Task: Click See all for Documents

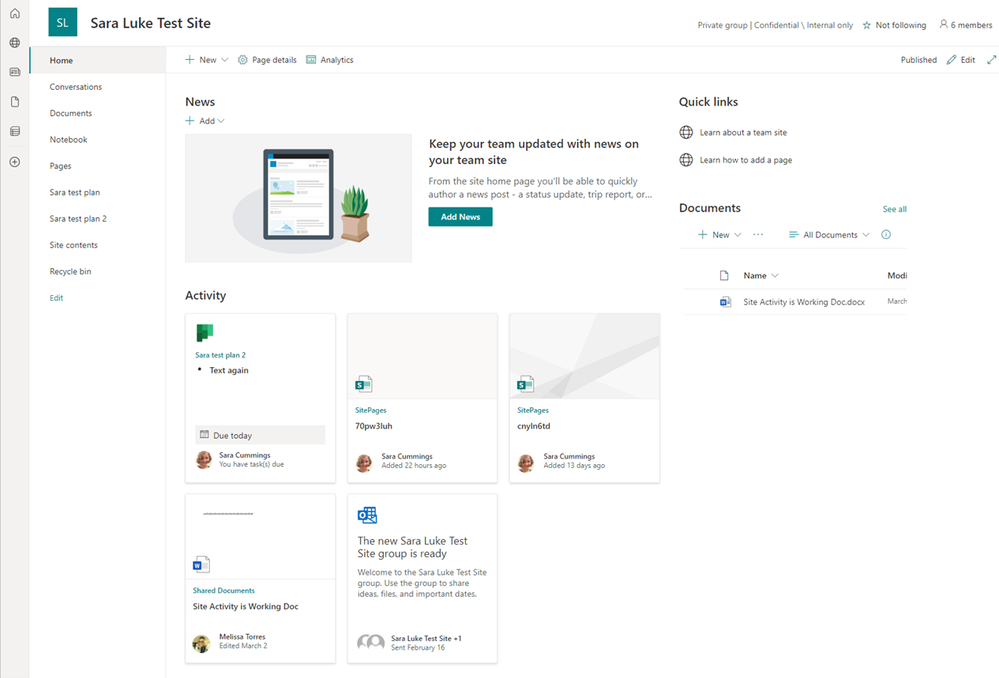Action: click(x=895, y=209)
